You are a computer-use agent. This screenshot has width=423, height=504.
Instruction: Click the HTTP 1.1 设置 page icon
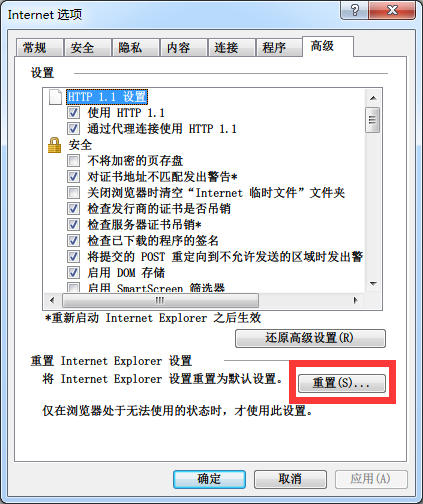click(x=55, y=97)
